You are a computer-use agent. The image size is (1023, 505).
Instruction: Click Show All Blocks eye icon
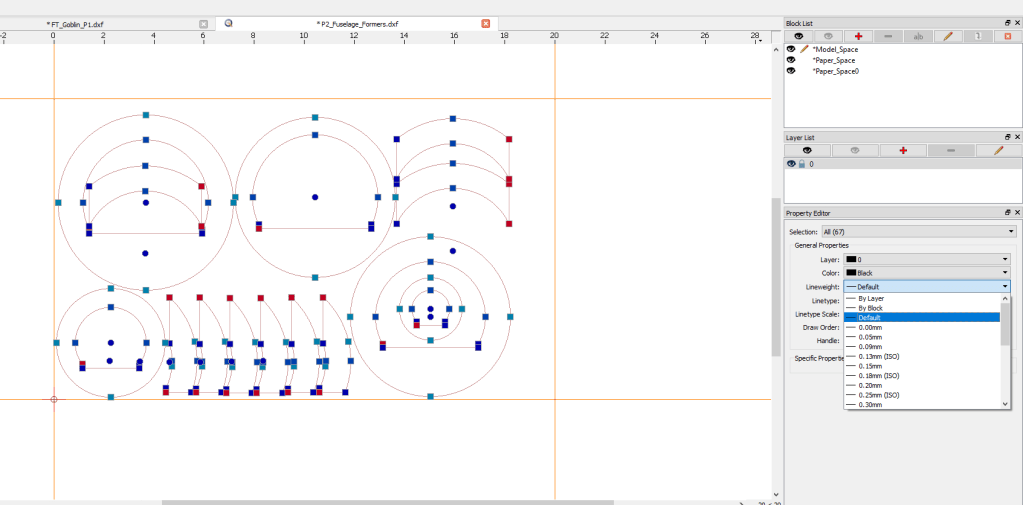tap(797, 36)
